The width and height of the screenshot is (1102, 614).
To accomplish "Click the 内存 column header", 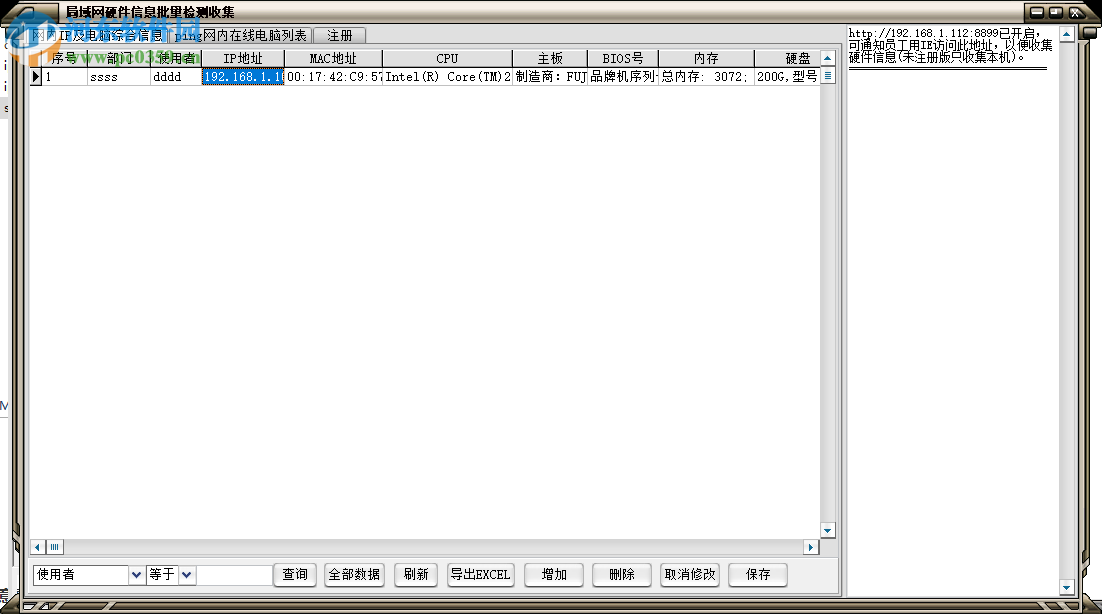I will (x=706, y=58).
